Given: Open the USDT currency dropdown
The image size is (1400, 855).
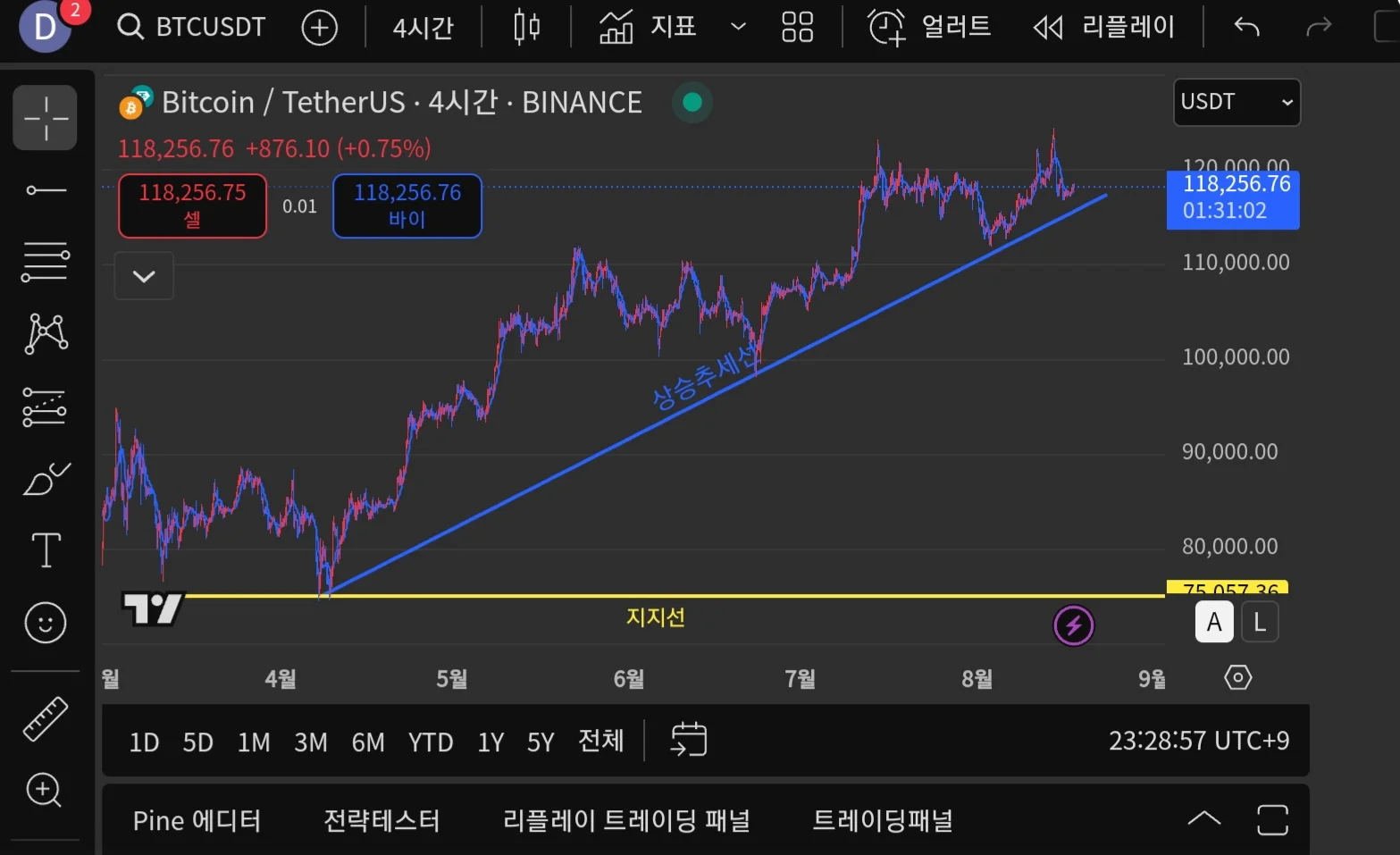Looking at the screenshot, I should click(x=1237, y=103).
